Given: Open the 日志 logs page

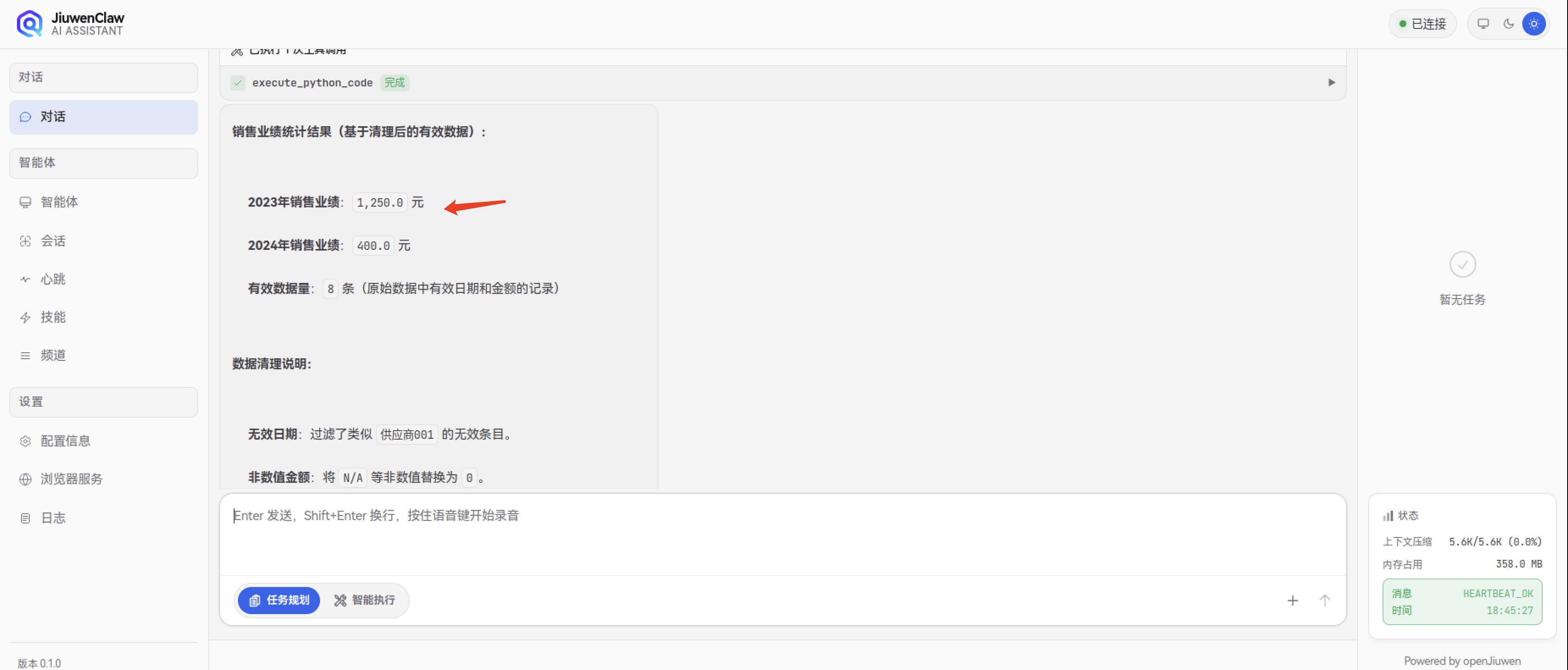Looking at the screenshot, I should click(x=53, y=518).
